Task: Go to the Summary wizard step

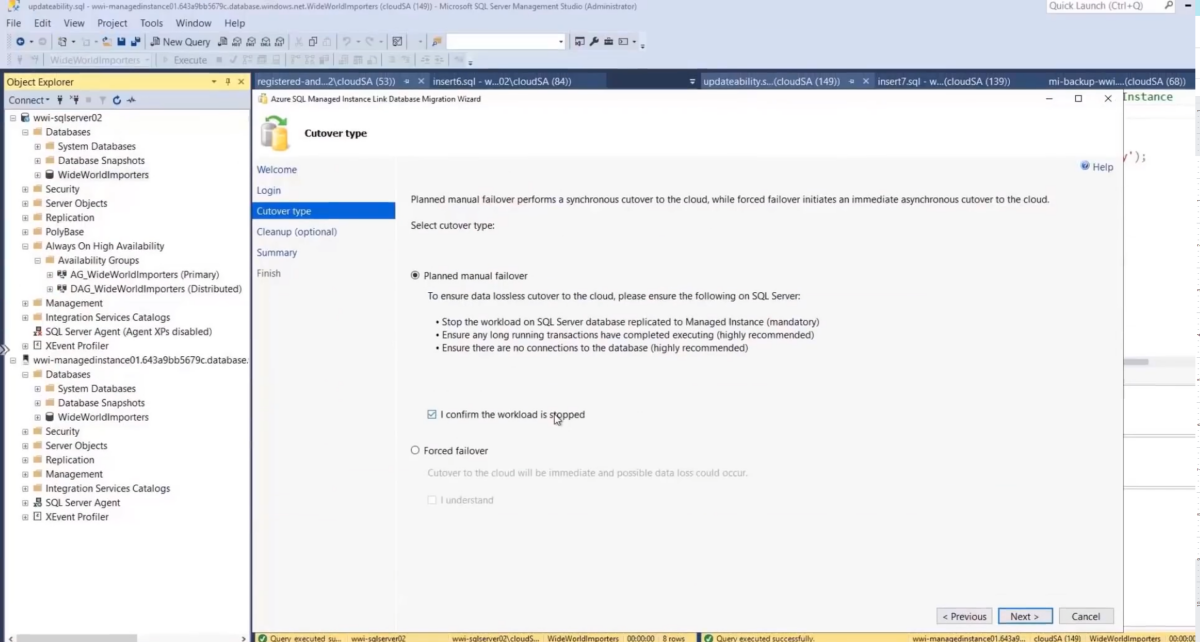Action: [x=277, y=253]
